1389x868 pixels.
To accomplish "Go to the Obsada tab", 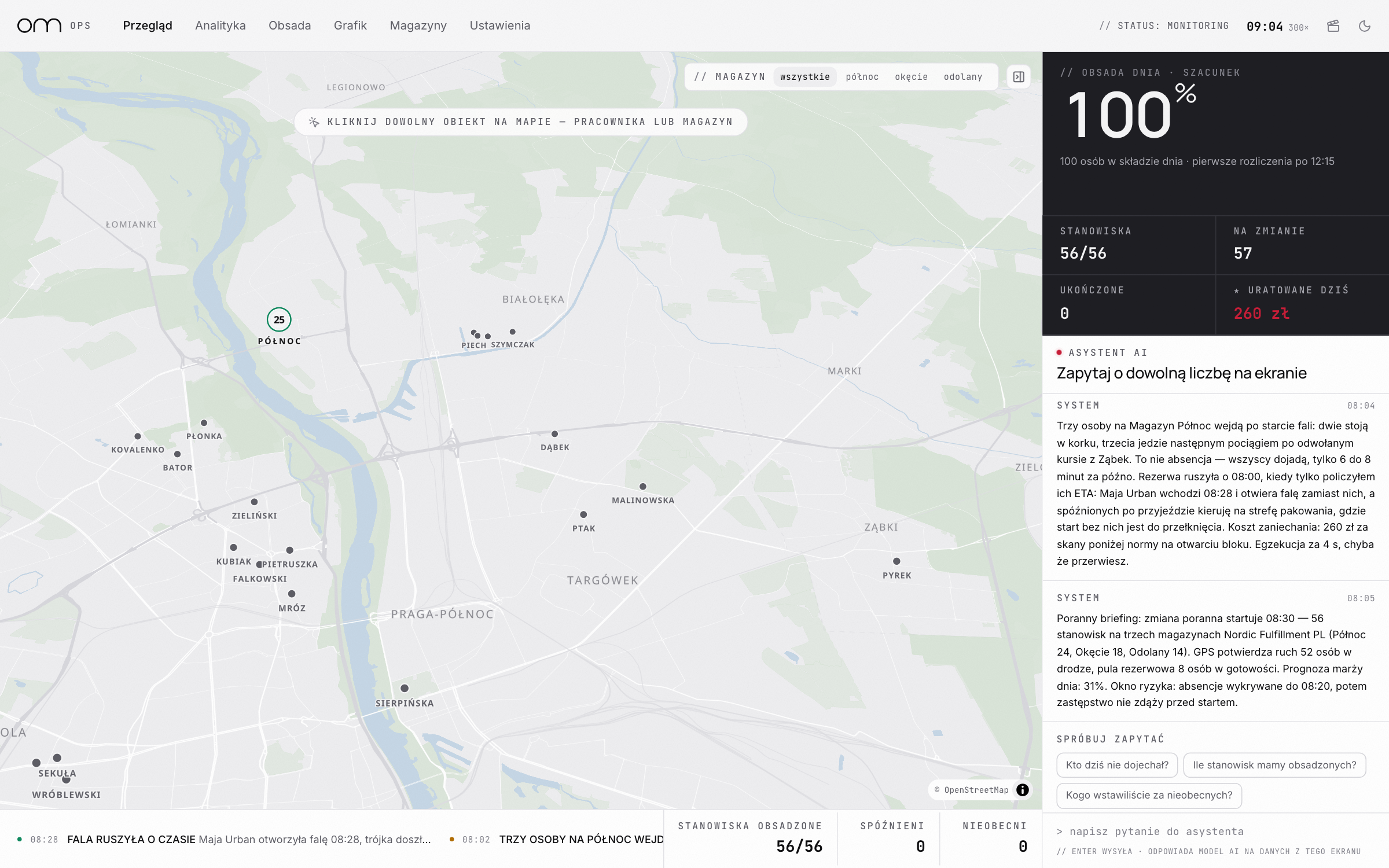I will [x=290, y=25].
